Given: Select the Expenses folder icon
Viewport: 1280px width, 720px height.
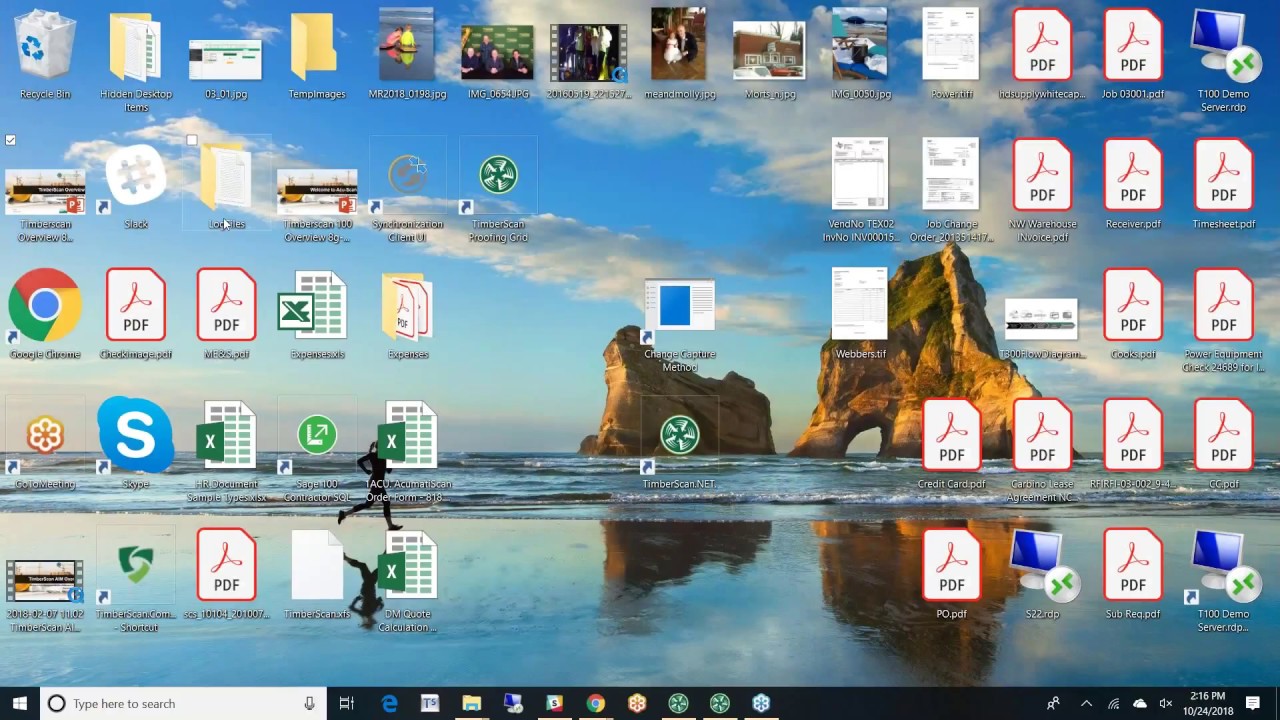Looking at the screenshot, I should [x=408, y=315].
